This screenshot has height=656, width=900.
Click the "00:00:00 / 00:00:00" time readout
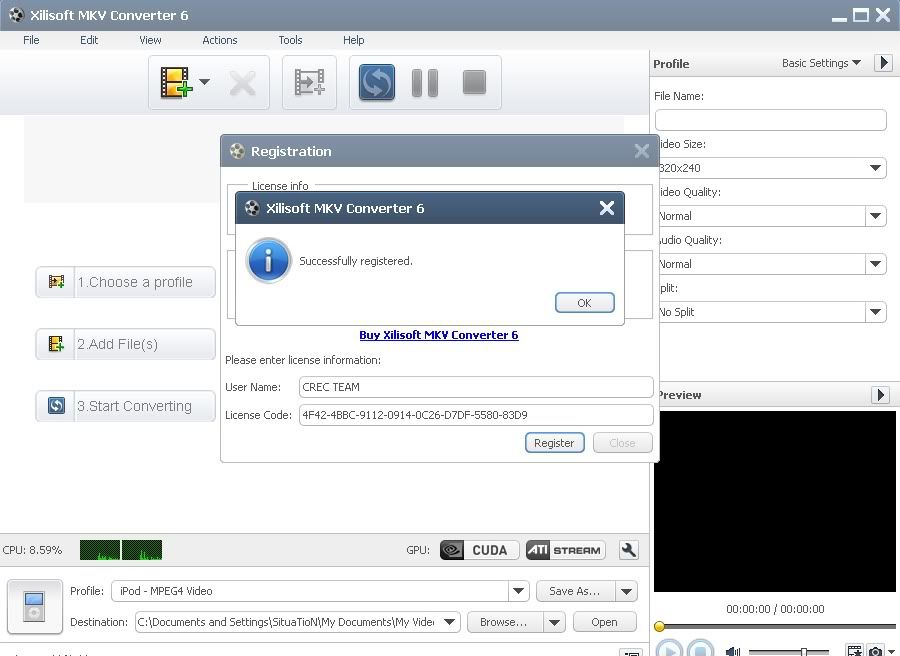[775, 609]
